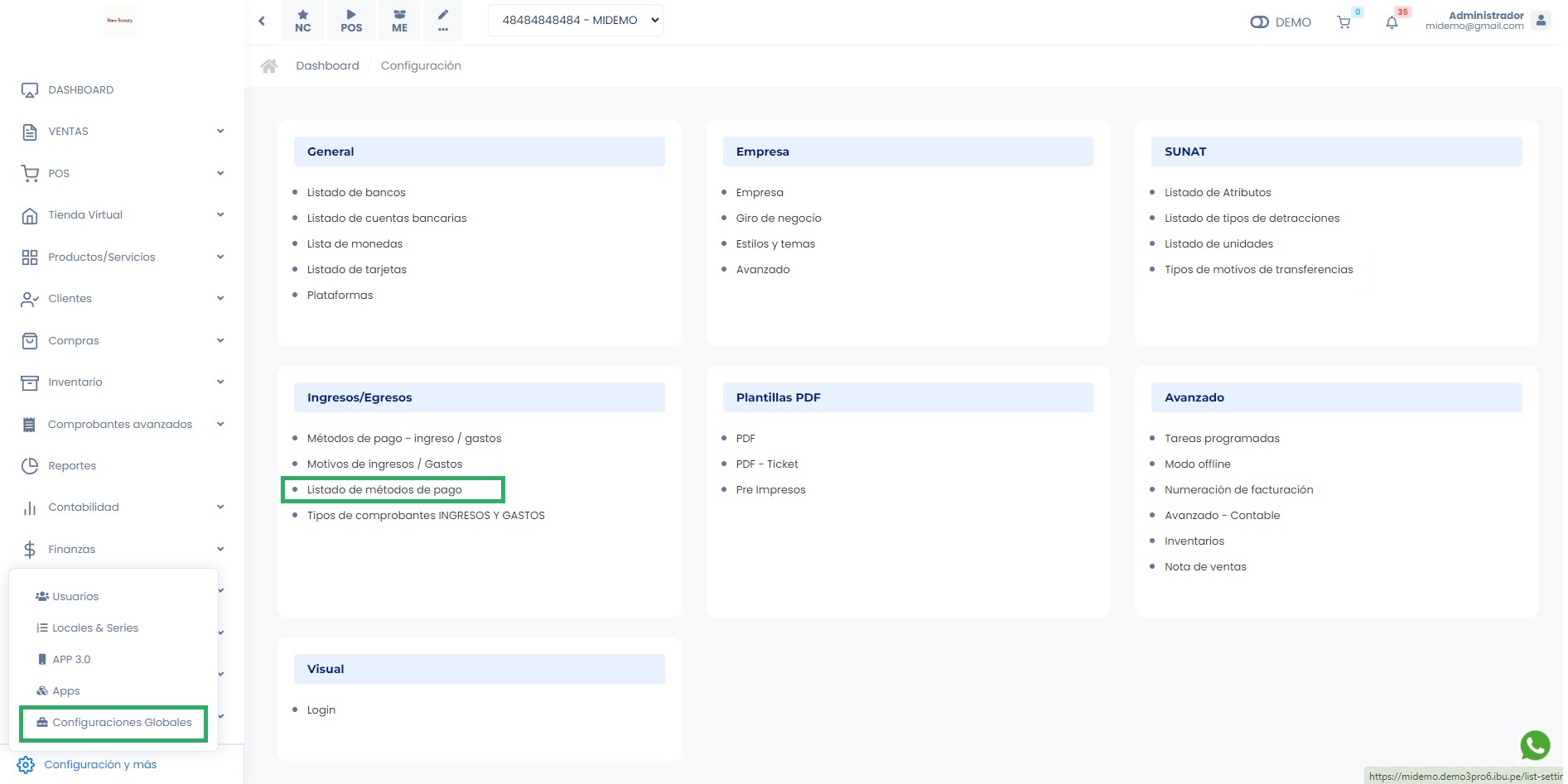
Task: Open the Numeración de facturación link
Action: (1238, 490)
